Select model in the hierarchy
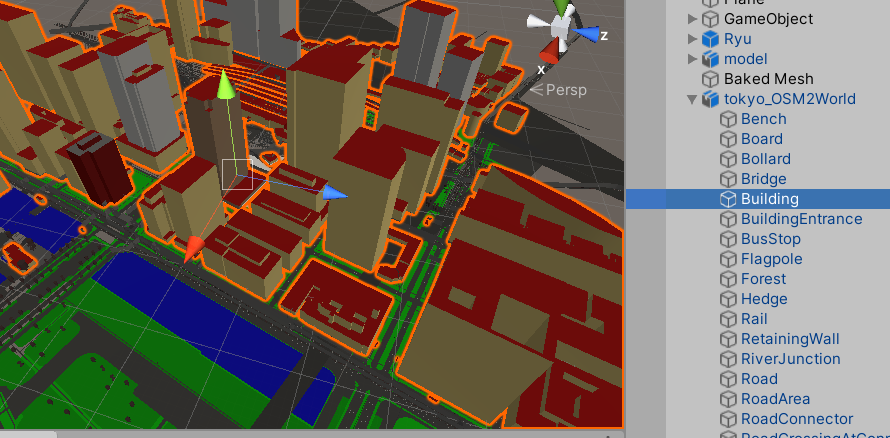Image resolution: width=890 pixels, height=438 pixels. [745, 59]
